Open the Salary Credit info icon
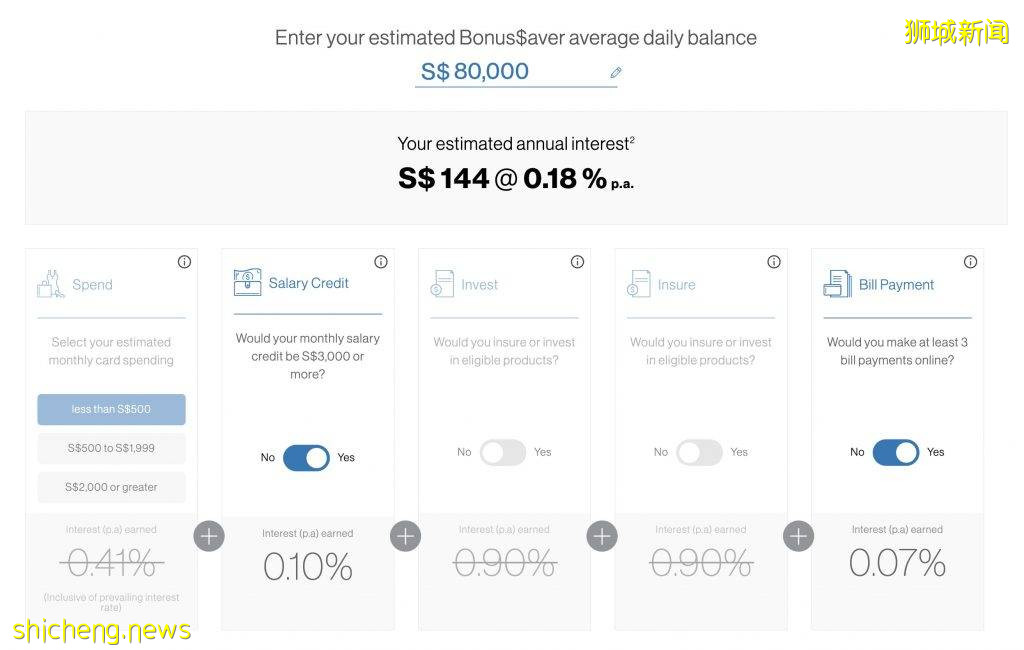This screenshot has height=650, width=1024. 381,262
